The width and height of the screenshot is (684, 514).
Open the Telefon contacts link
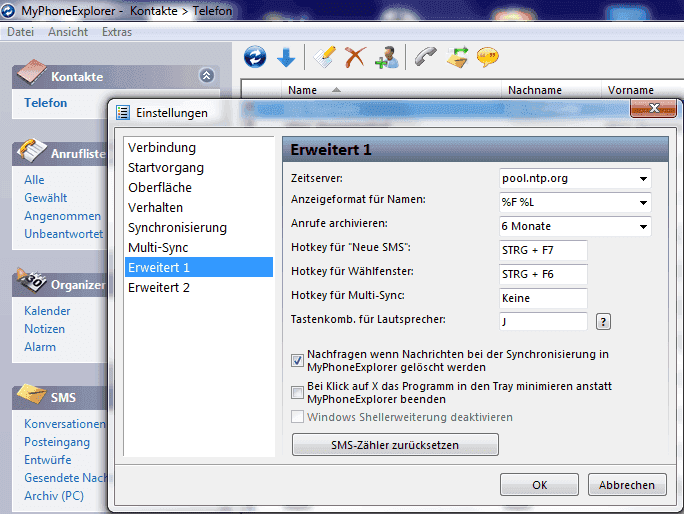point(46,103)
